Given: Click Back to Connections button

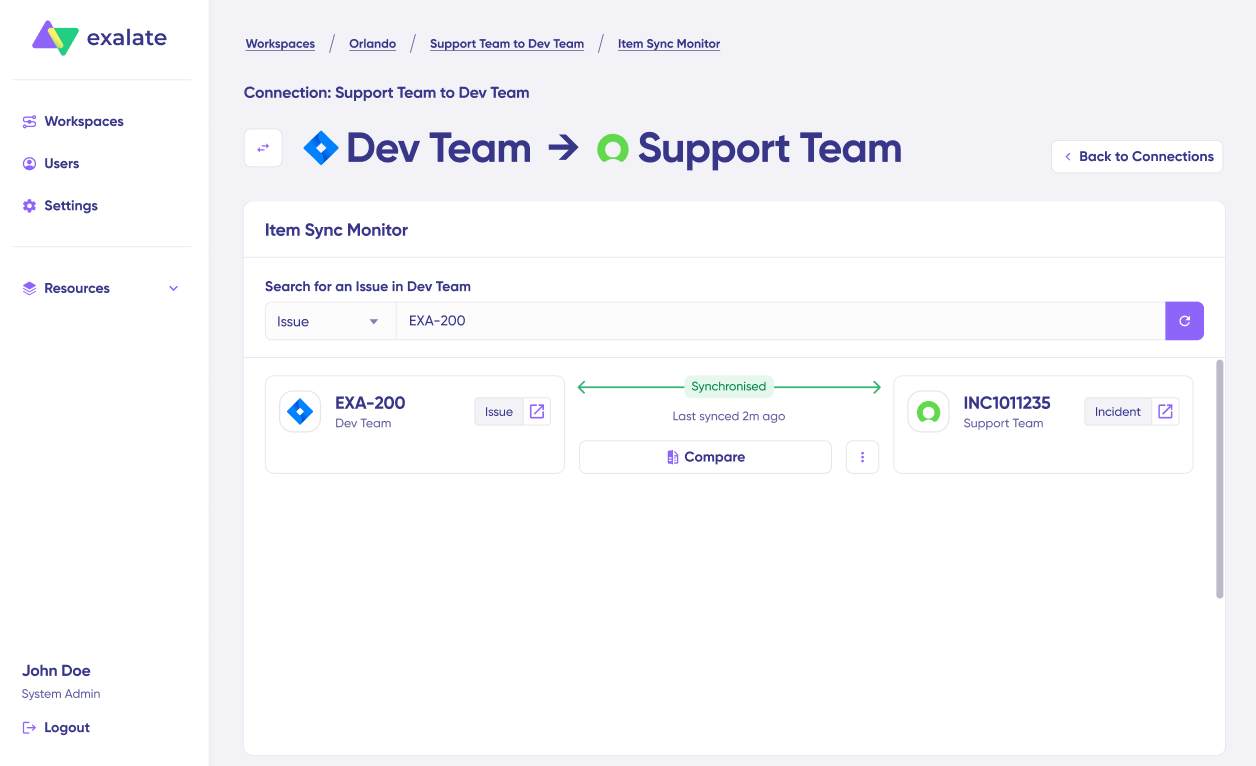Looking at the screenshot, I should [1136, 156].
